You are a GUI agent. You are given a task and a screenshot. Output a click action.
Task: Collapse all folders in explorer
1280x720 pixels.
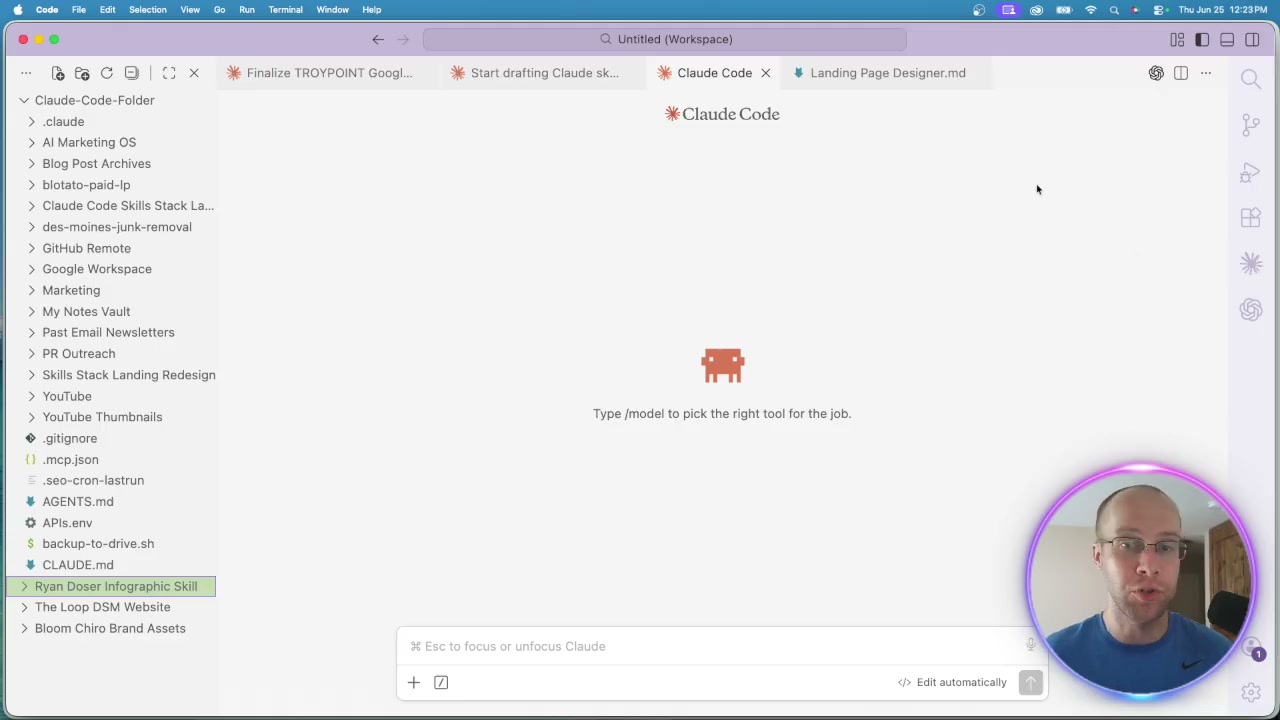click(x=132, y=73)
